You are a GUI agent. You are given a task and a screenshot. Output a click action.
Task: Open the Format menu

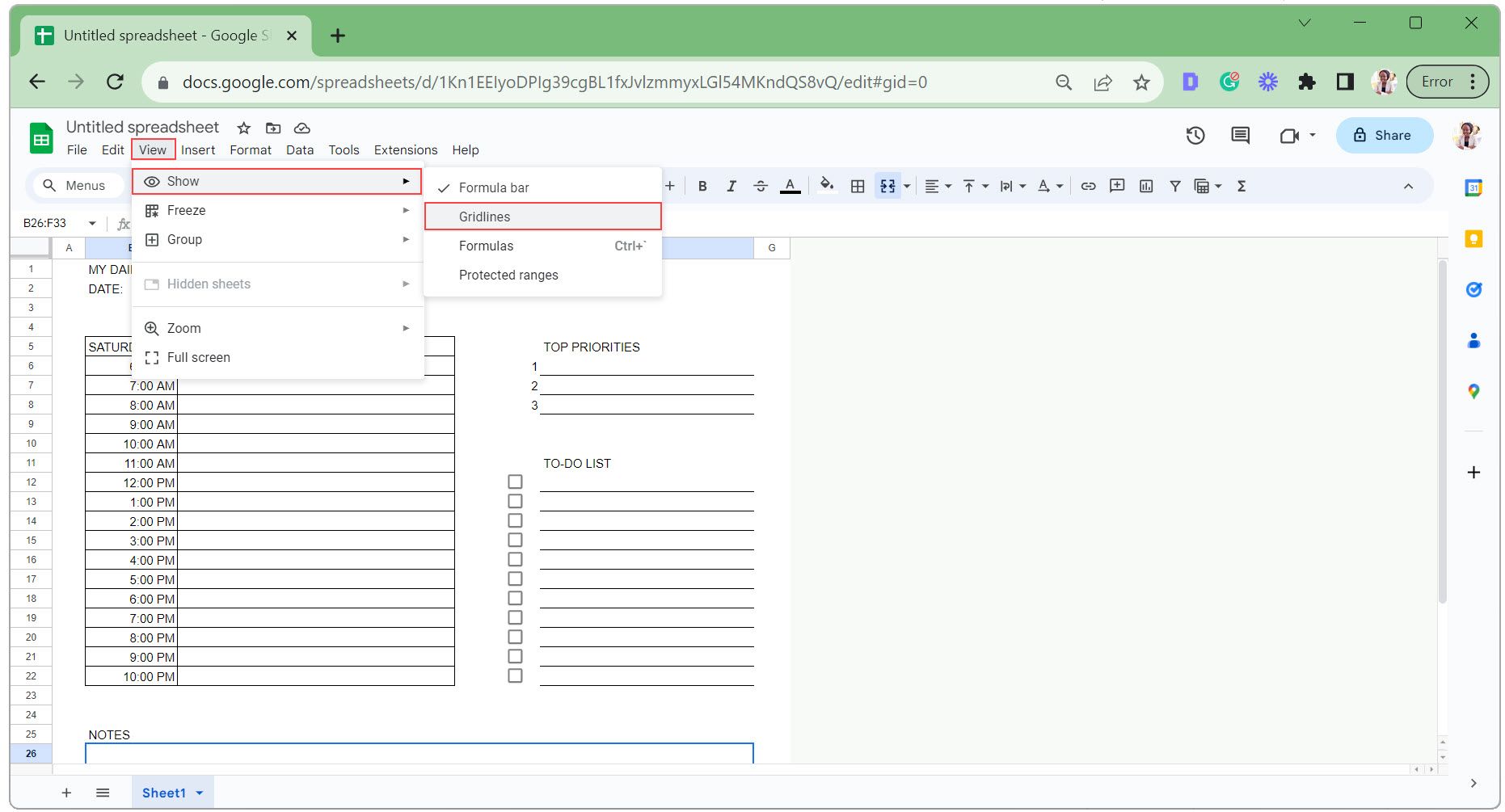[251, 149]
